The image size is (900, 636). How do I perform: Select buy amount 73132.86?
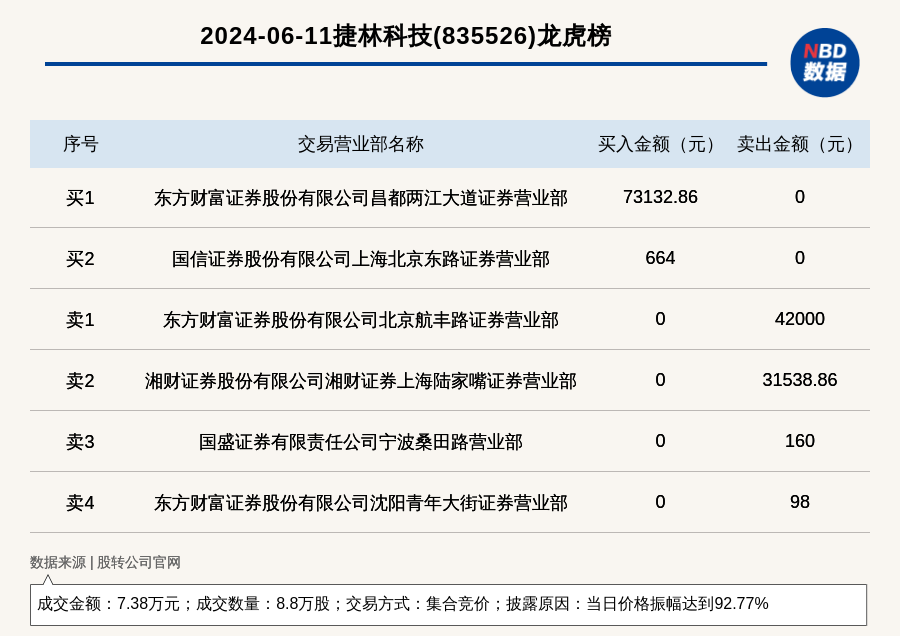[660, 197]
